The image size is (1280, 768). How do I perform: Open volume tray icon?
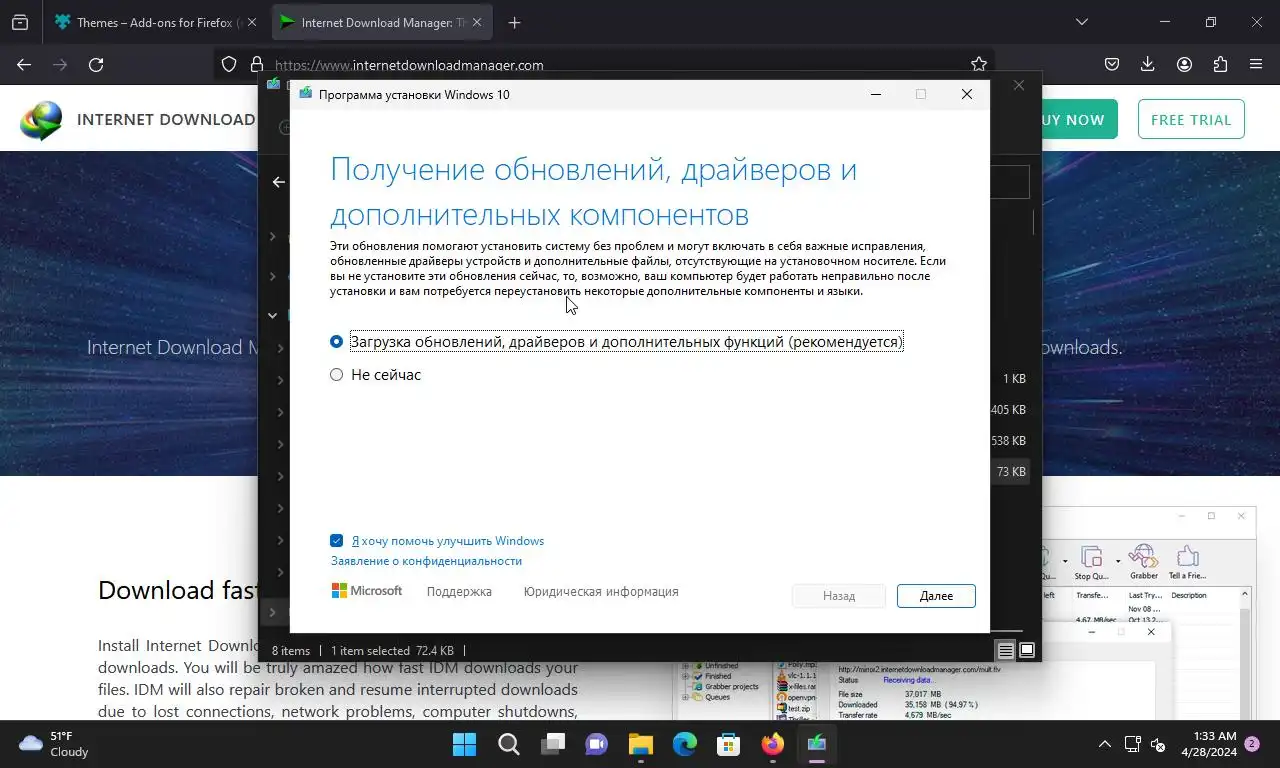1158,744
